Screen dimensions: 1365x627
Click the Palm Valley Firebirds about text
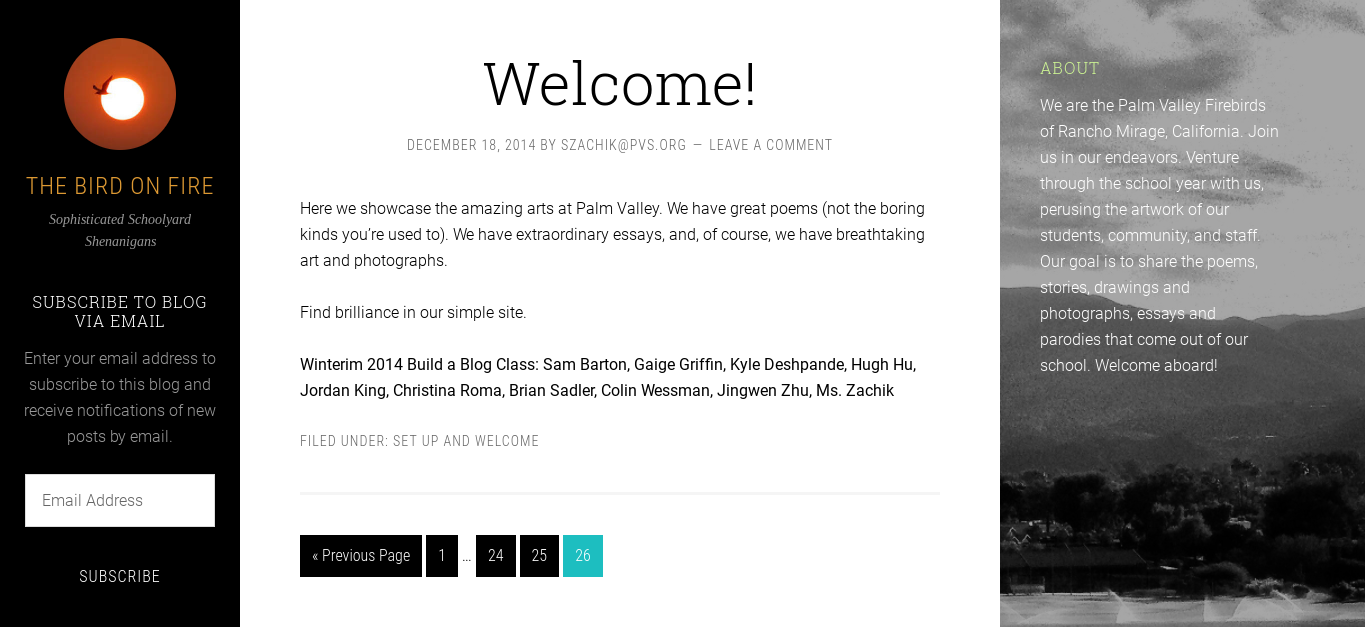pyautogui.click(x=1159, y=235)
